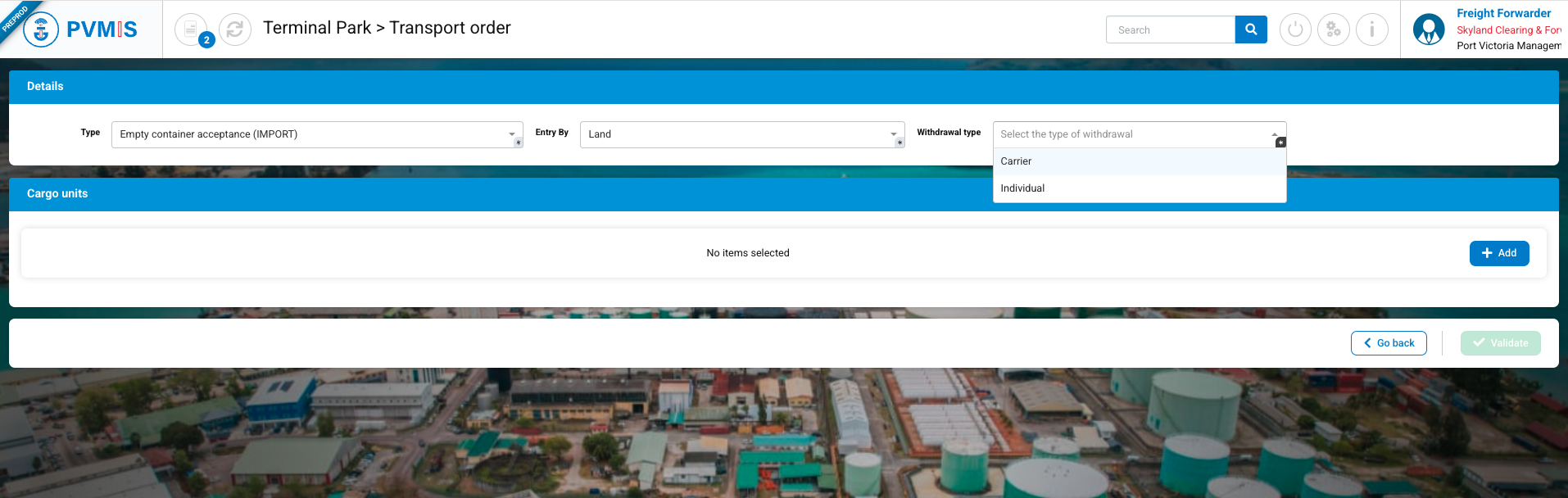
Task: Open the documents icon with badge 2
Action: coord(191,30)
